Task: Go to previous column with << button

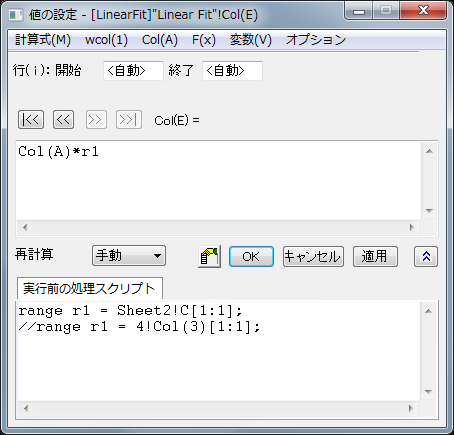Action: (x=63, y=120)
